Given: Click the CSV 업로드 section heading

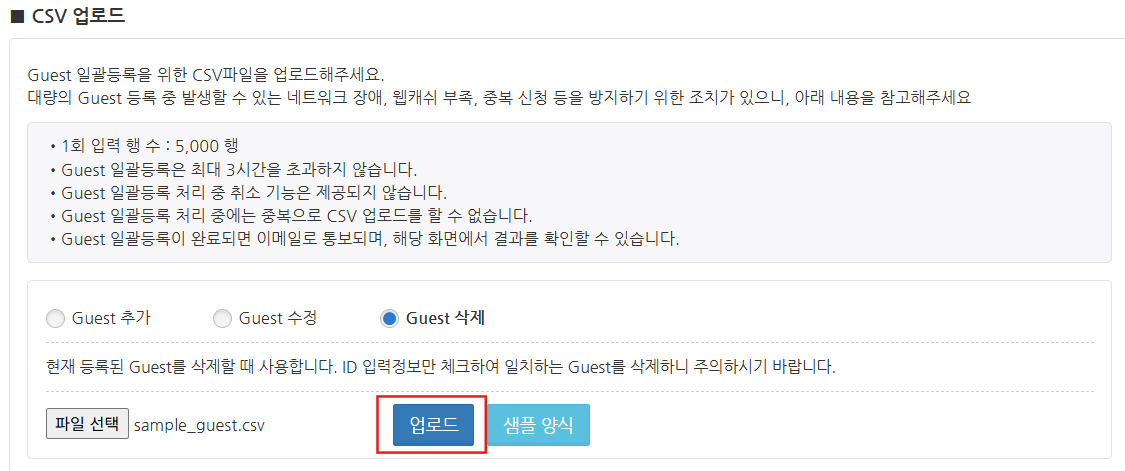Looking at the screenshot, I should tap(79, 16).
